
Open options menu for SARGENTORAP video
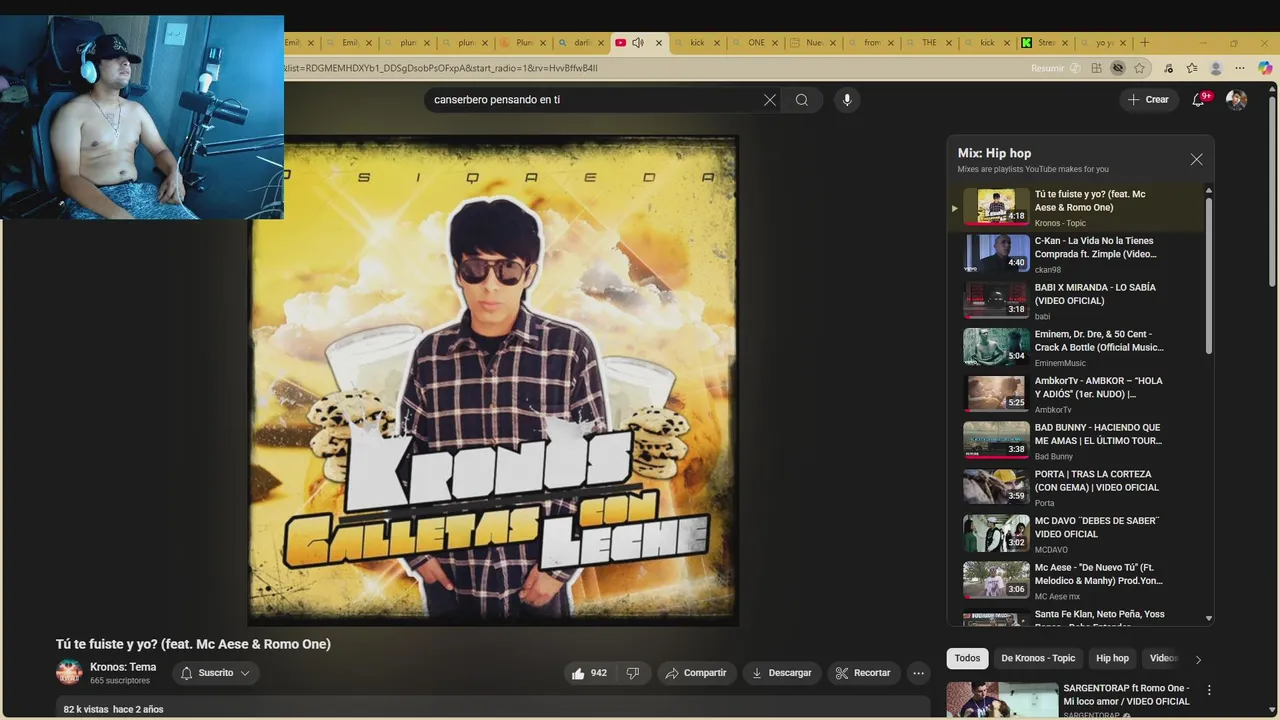pos(1209,690)
